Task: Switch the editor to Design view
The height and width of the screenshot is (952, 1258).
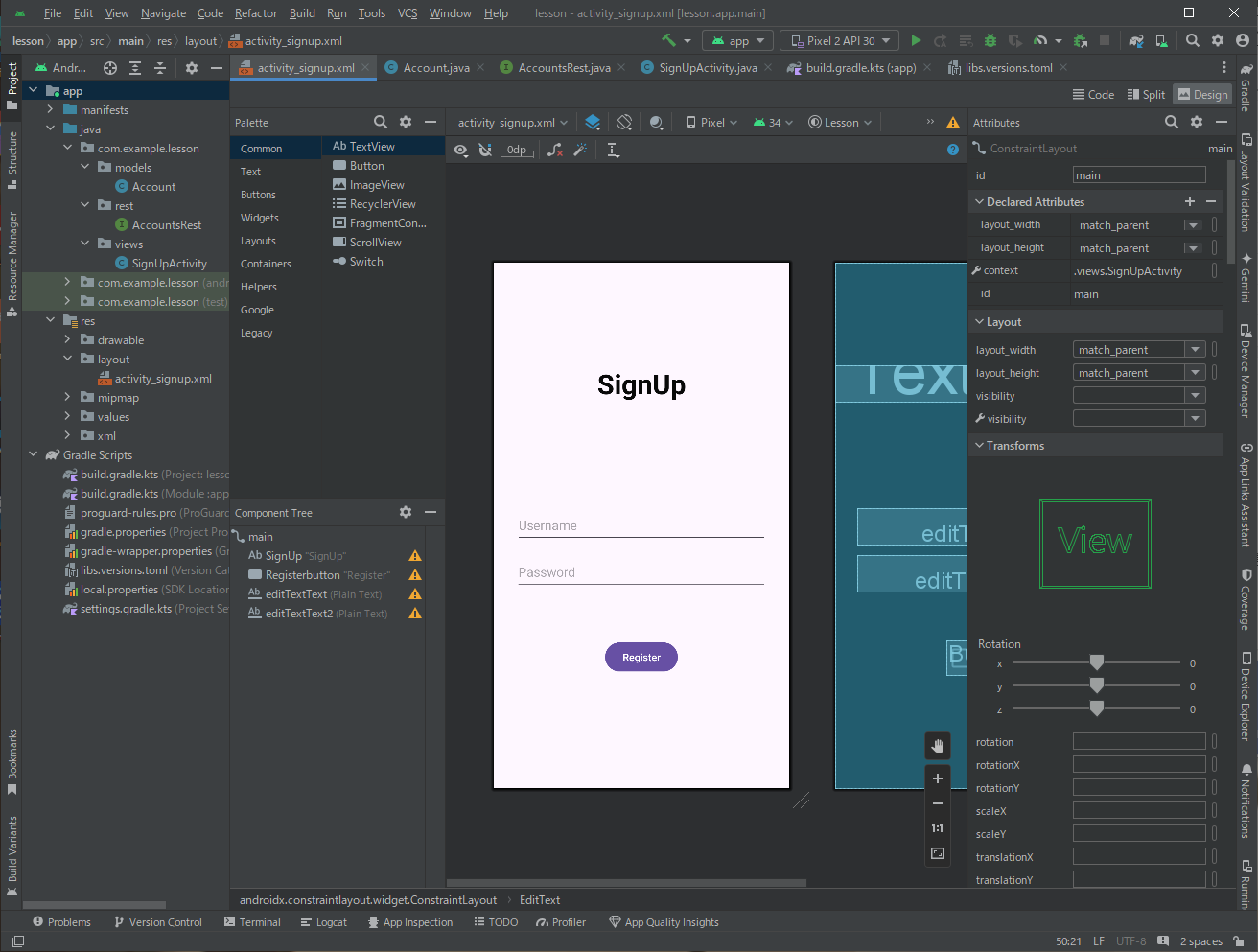Action: pos(1202,94)
